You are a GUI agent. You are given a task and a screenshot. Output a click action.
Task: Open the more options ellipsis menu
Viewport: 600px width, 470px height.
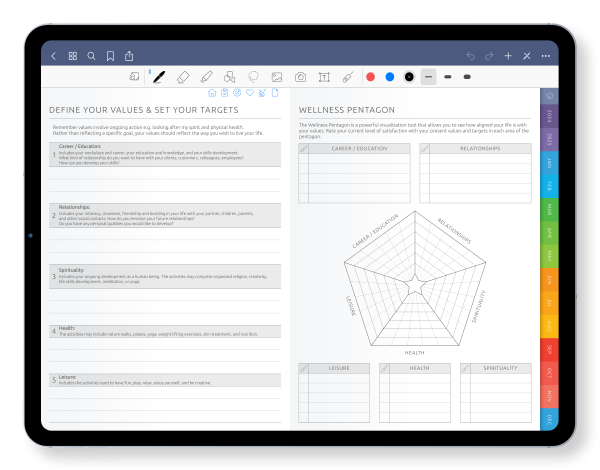click(x=546, y=56)
